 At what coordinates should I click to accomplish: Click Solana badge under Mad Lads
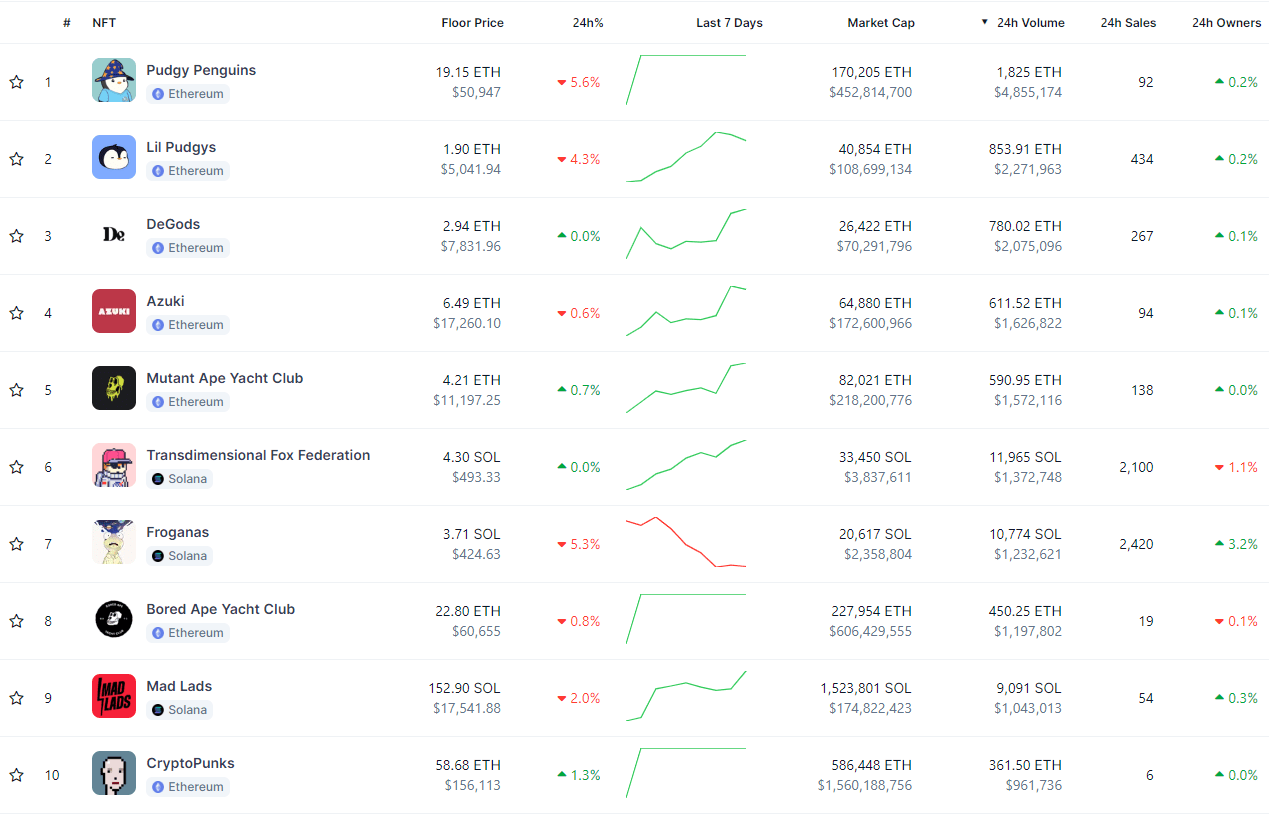point(180,710)
